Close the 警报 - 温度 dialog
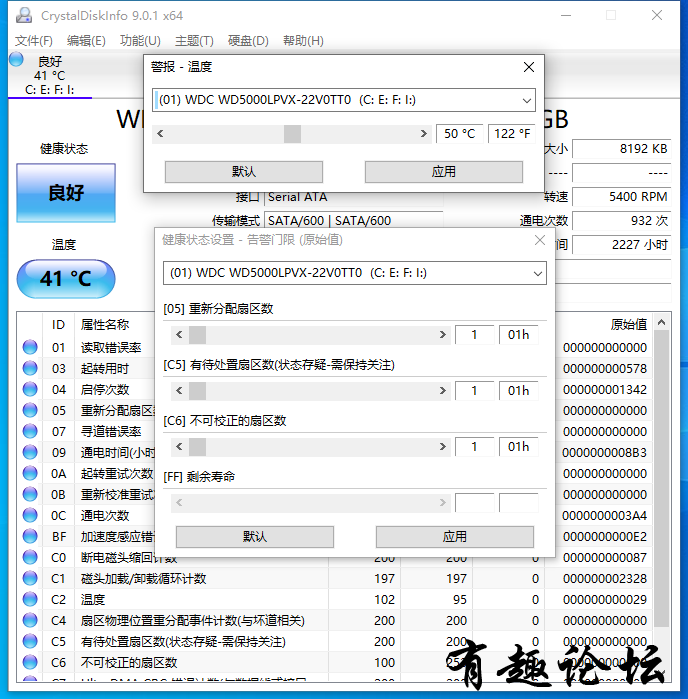Screen dimensions: 688x699 click(x=529, y=67)
